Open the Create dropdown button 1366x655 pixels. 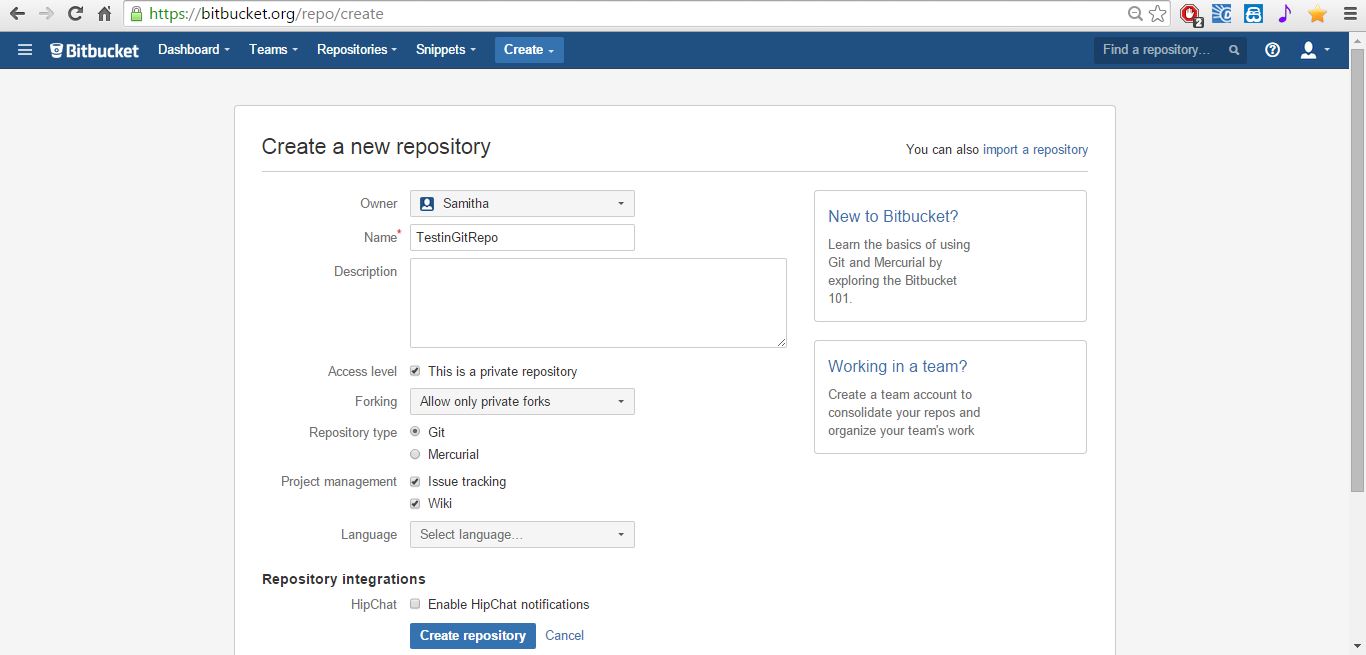coord(529,50)
